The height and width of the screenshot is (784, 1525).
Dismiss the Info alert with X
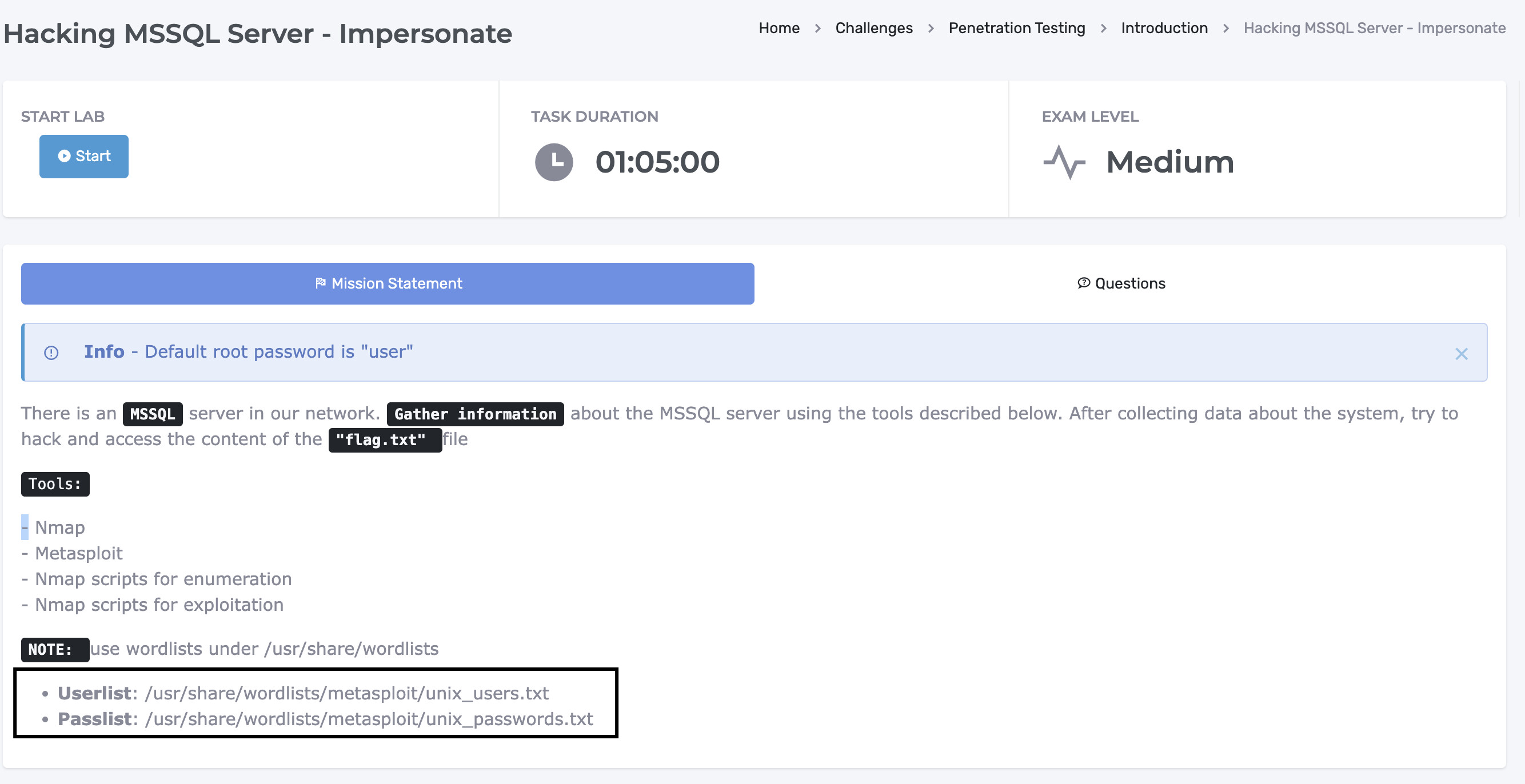(1461, 354)
